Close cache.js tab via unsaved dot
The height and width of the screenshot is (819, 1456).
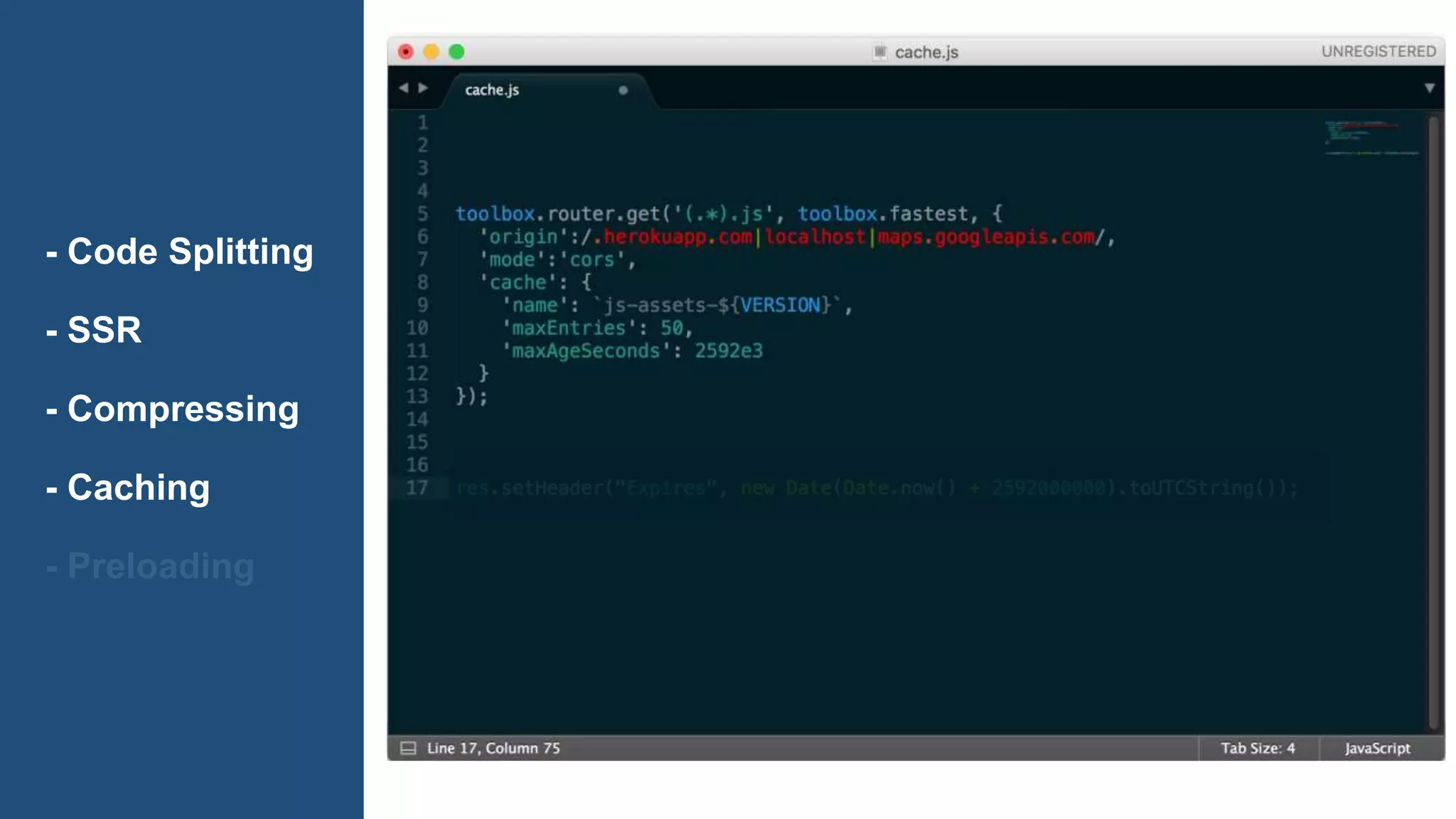[623, 90]
